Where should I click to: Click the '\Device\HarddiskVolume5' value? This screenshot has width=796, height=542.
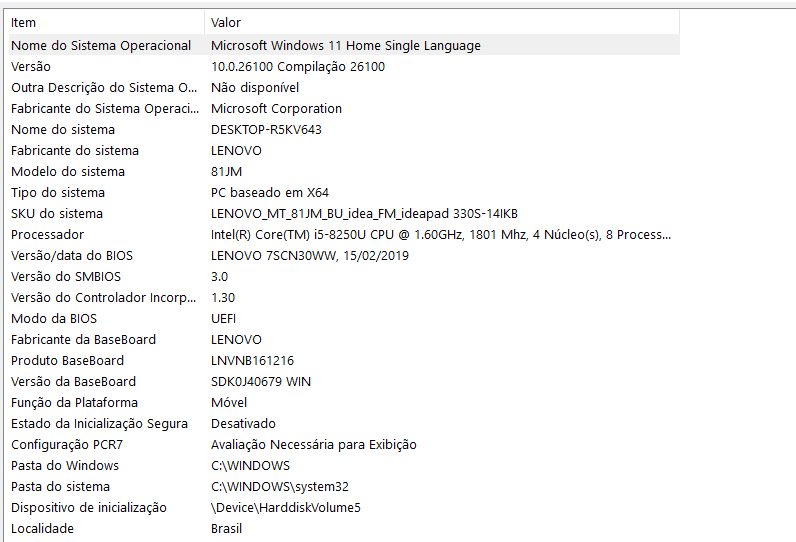(286, 508)
